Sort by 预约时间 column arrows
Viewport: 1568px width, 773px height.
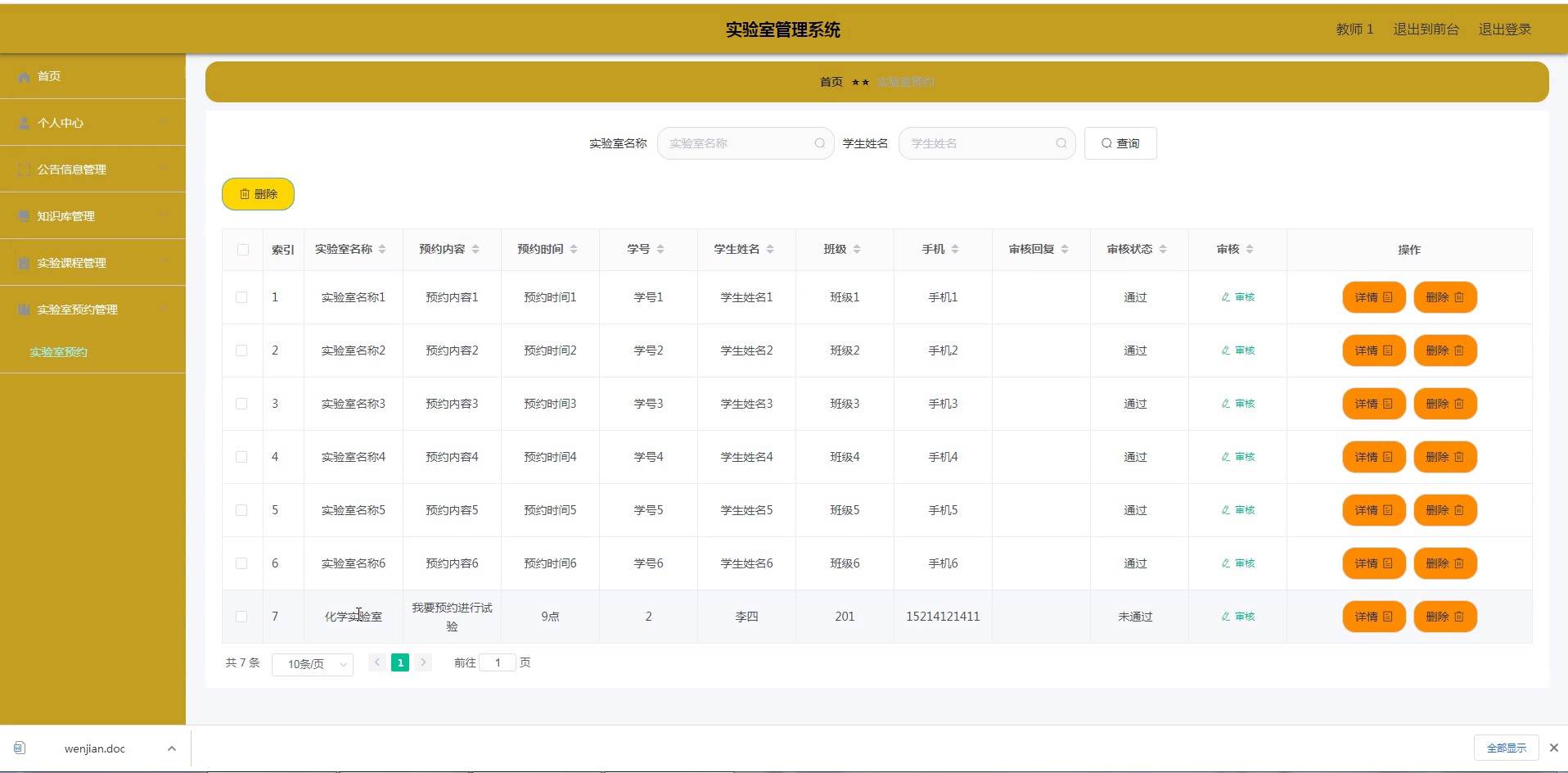pyautogui.click(x=574, y=249)
